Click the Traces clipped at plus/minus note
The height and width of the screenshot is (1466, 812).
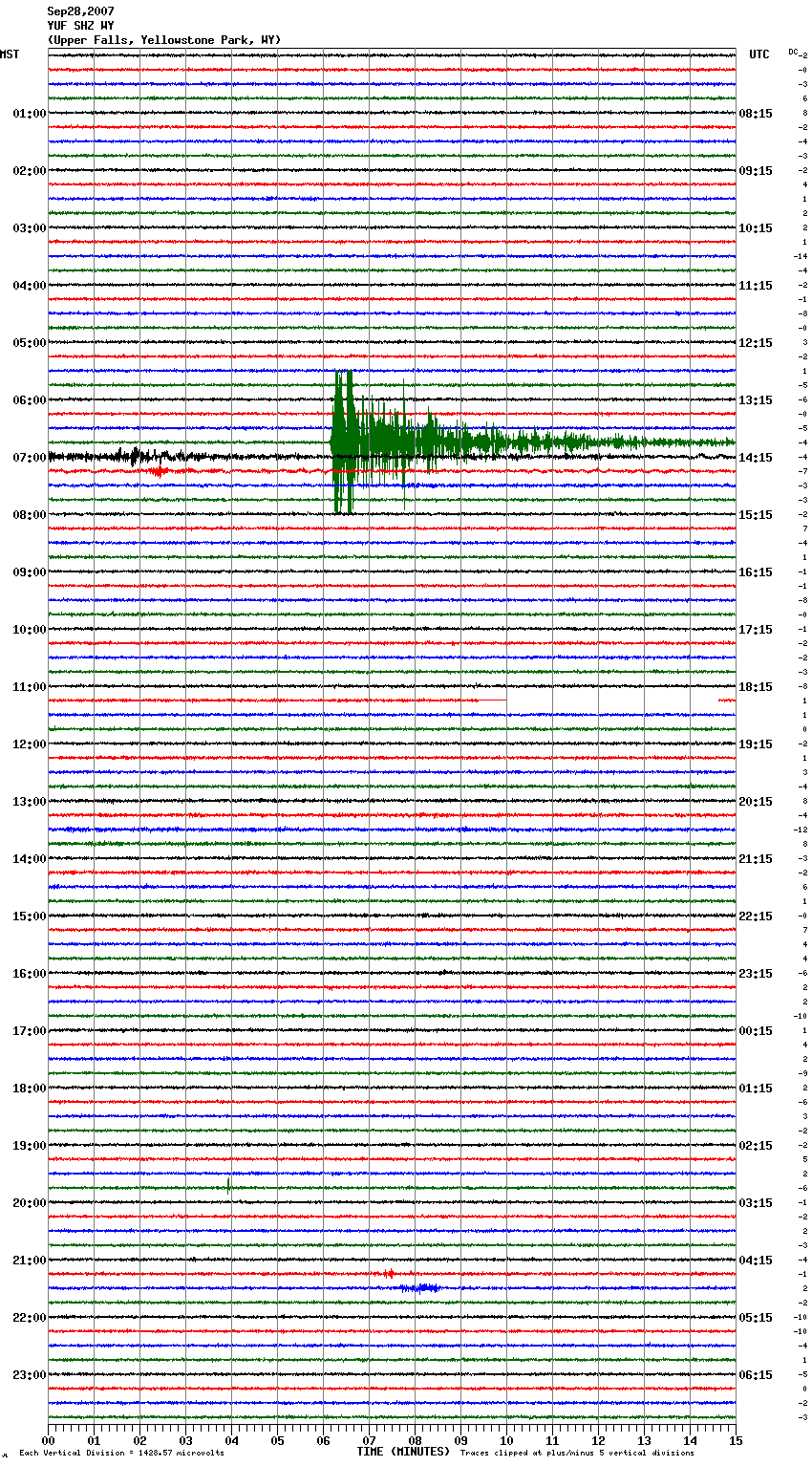point(577,1453)
